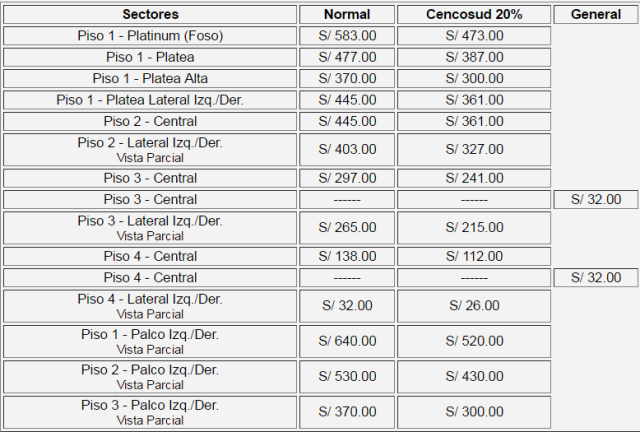Viewport: 640px width, 432px height.
Task: Click the S/ 473.00 Cencosud price
Action: [474, 36]
